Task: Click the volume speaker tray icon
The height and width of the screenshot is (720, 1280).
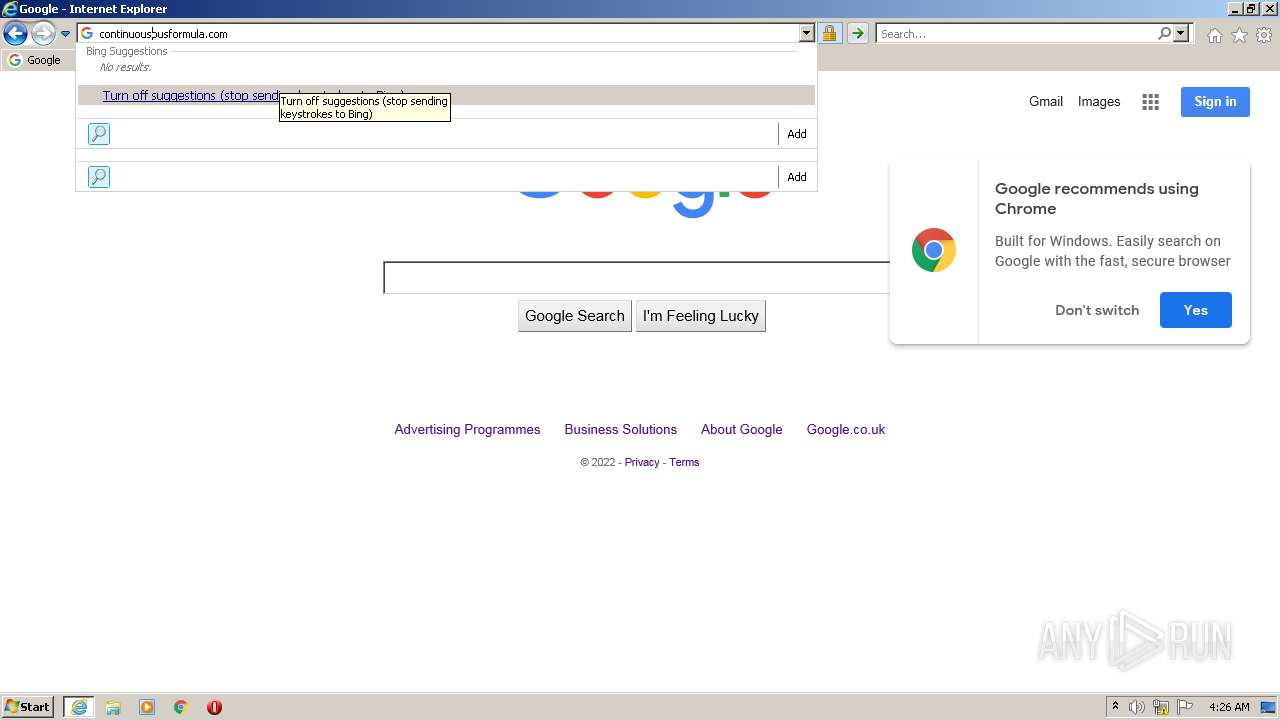Action: coord(1137,707)
